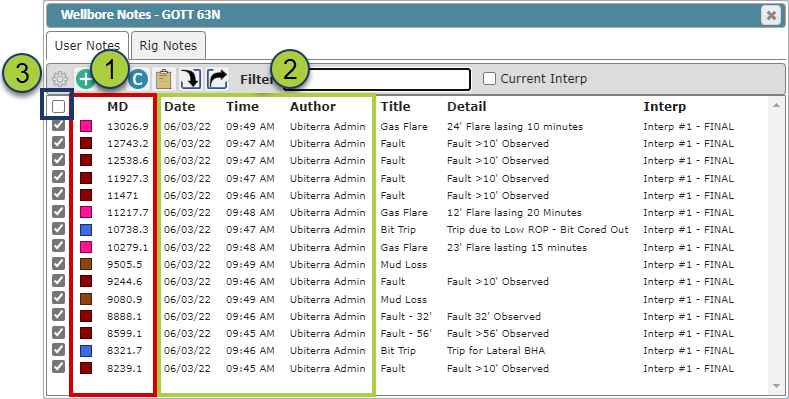Sort by the MD column header
This screenshot has width=789, height=399.
tap(118, 107)
